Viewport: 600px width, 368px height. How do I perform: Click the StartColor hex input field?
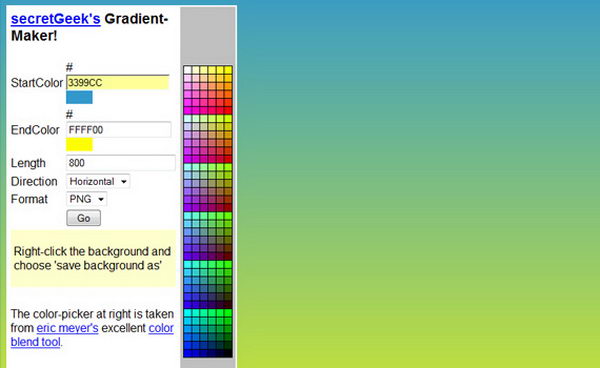coord(117,82)
